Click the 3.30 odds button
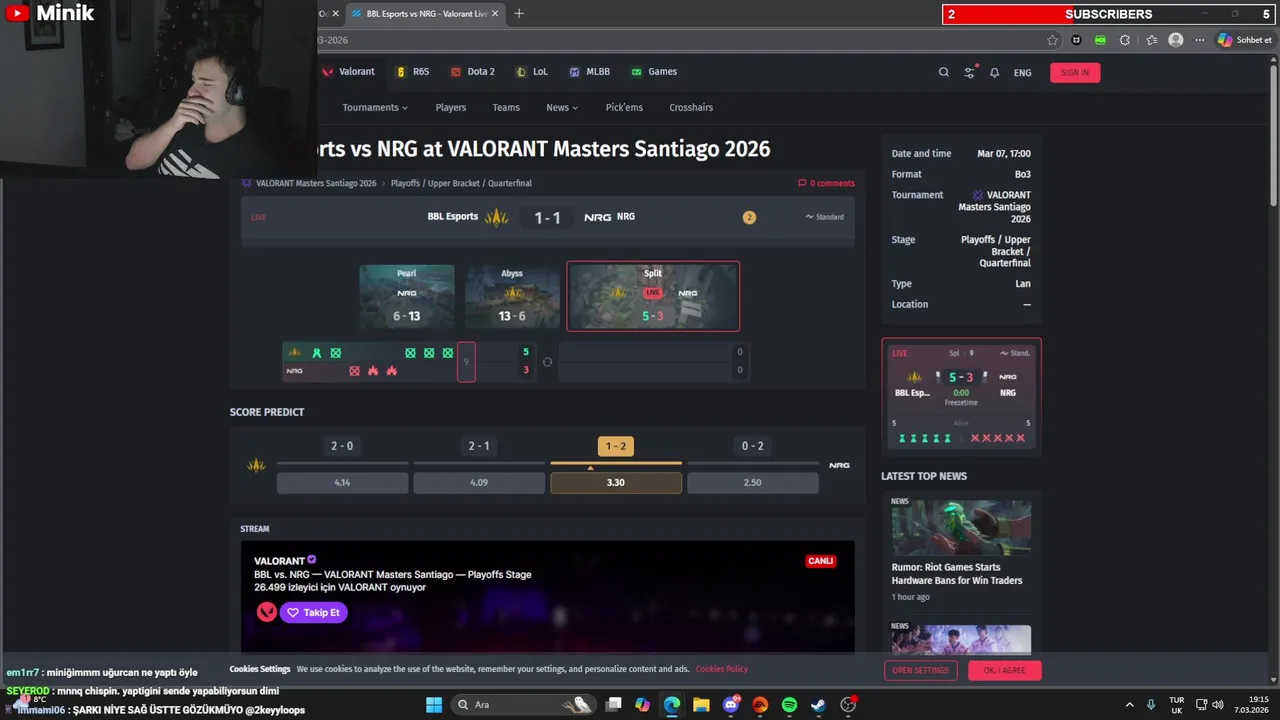Screen dimensions: 1280x720 point(616,482)
